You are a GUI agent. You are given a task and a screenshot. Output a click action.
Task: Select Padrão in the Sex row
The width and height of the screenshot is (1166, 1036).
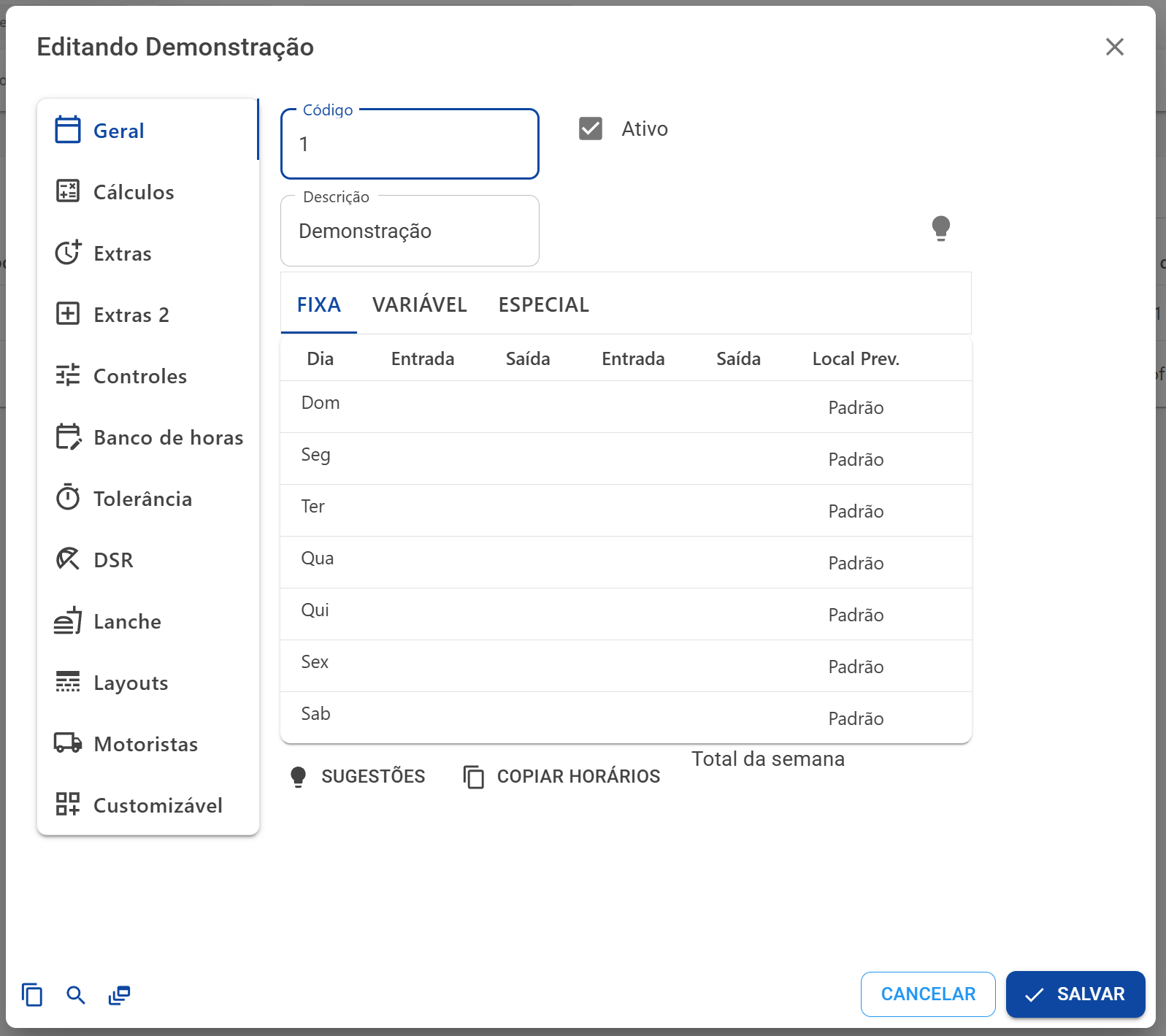coord(856,667)
